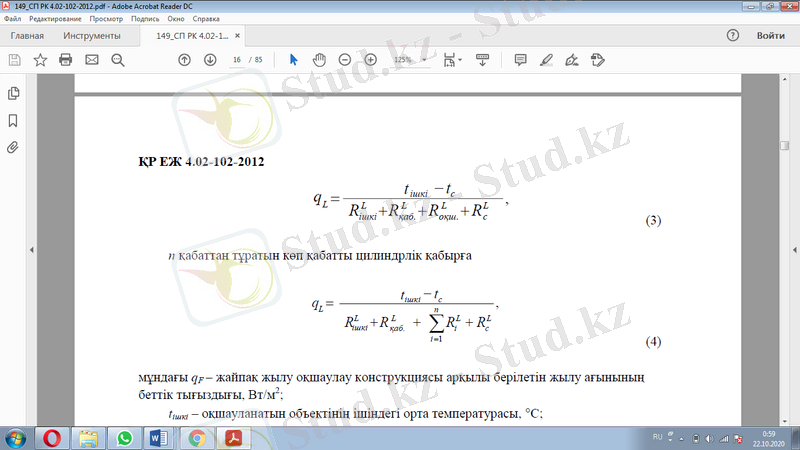Expand the zoom level 125% dropdown
The width and height of the screenshot is (800, 450).
tap(424, 60)
